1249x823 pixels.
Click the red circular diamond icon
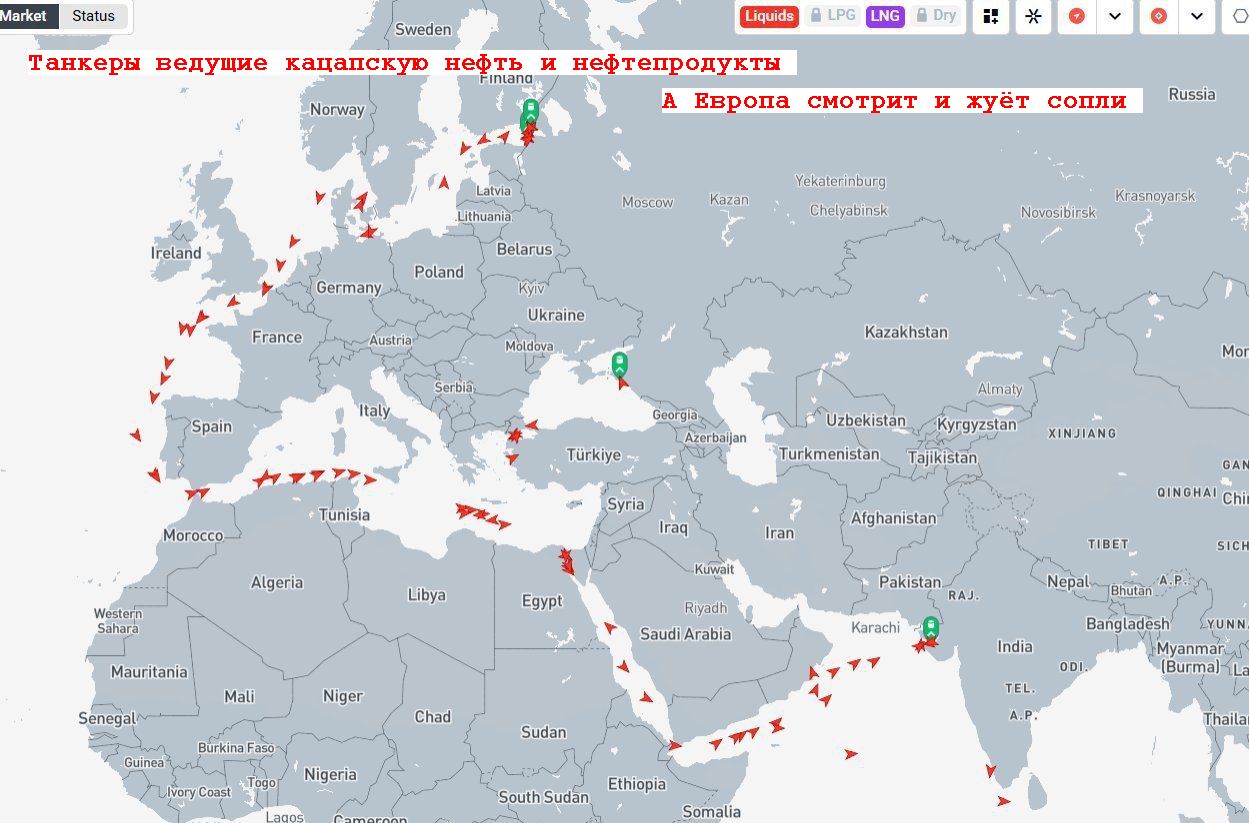pos(1158,16)
